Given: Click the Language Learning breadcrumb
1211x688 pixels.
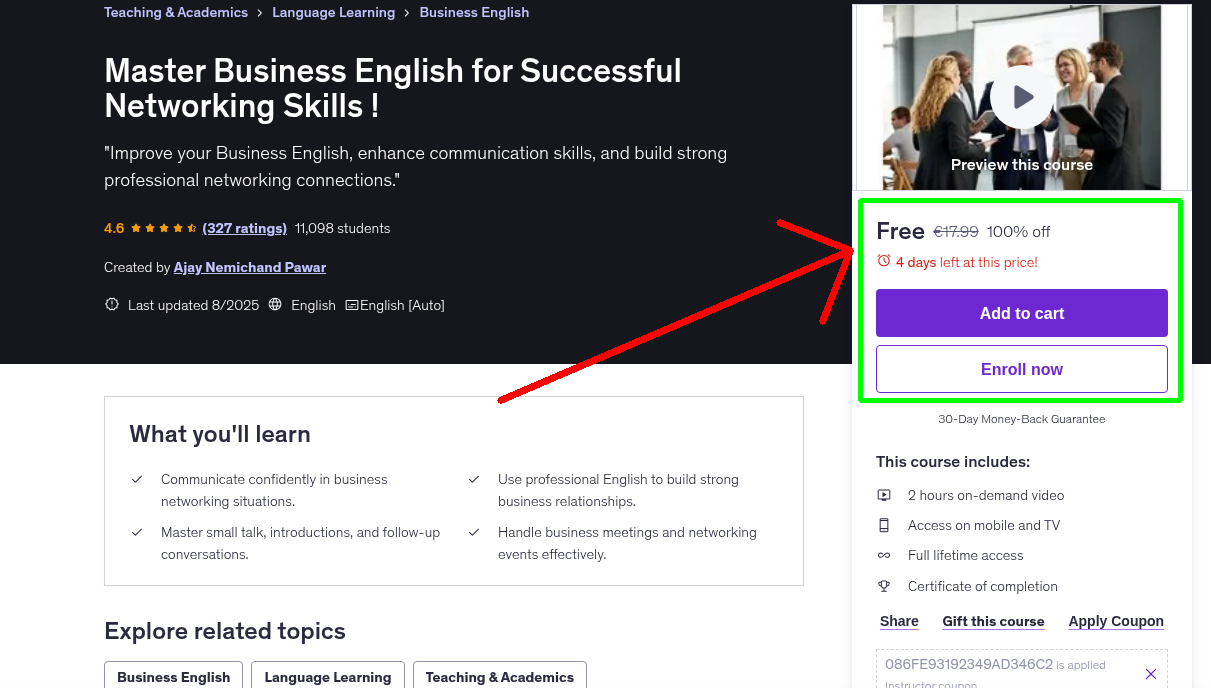Looking at the screenshot, I should 333,12.
